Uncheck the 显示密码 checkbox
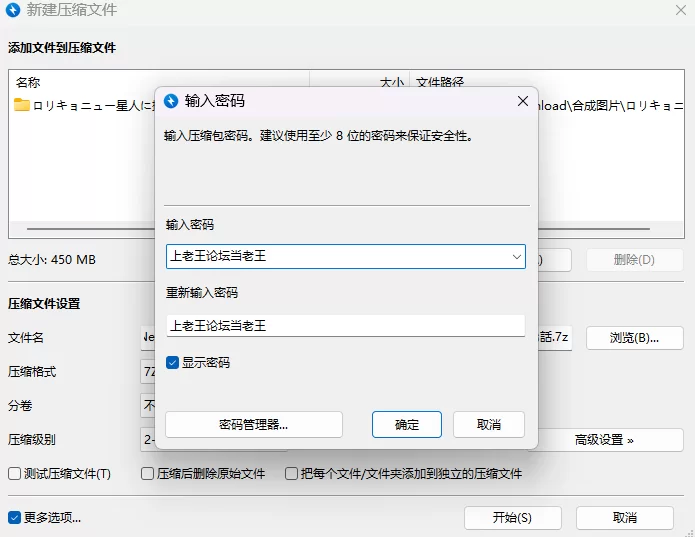Image resolution: width=695 pixels, height=537 pixels. (172, 363)
